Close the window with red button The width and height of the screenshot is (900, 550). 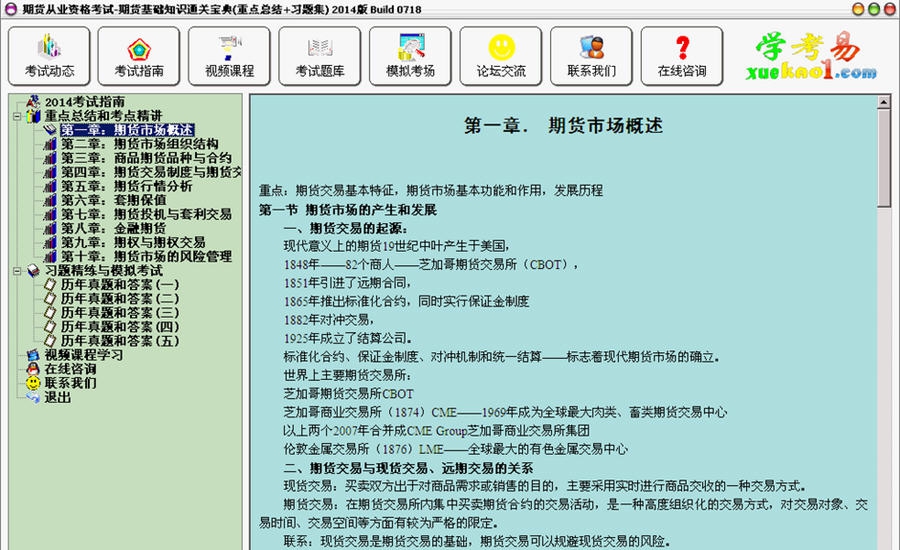tap(889, 9)
